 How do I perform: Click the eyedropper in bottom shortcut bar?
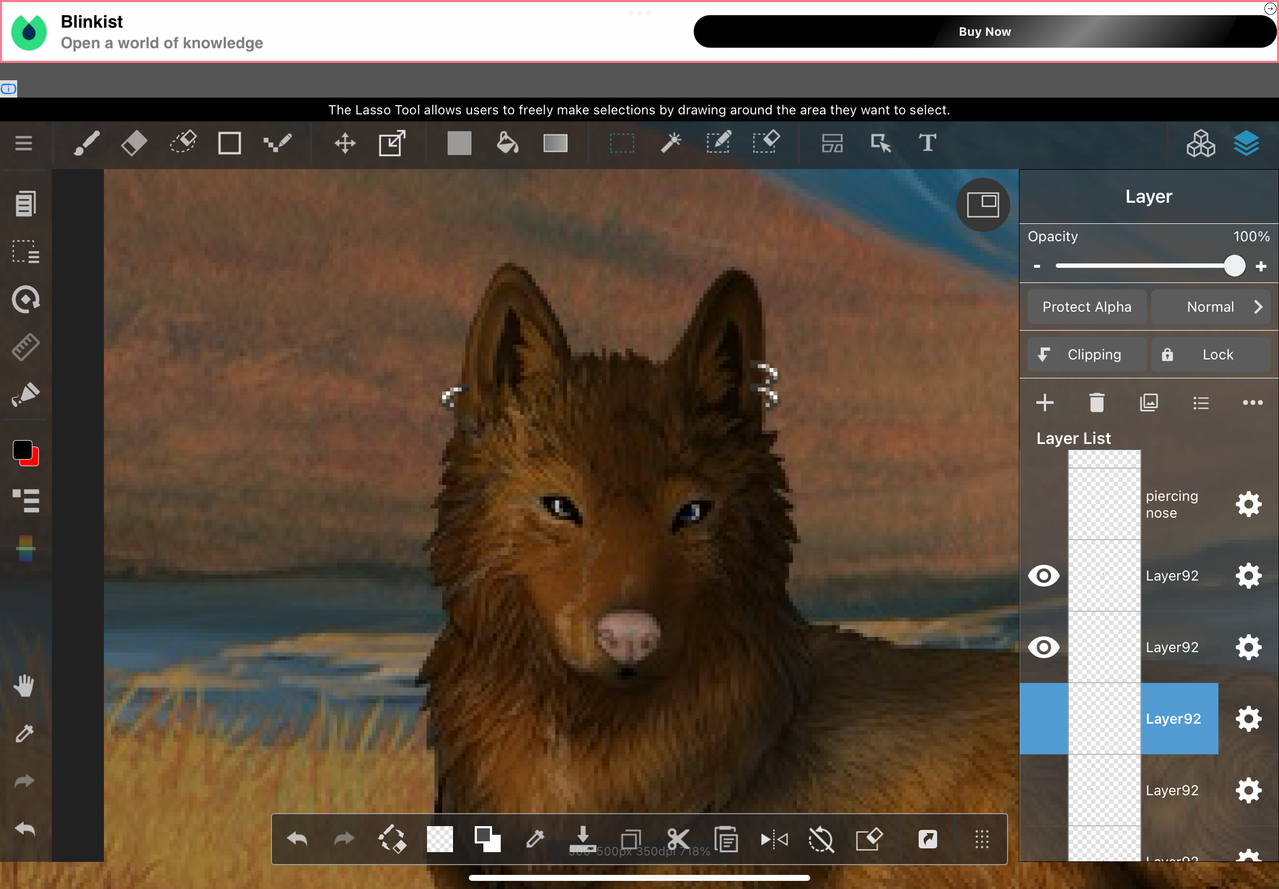535,839
